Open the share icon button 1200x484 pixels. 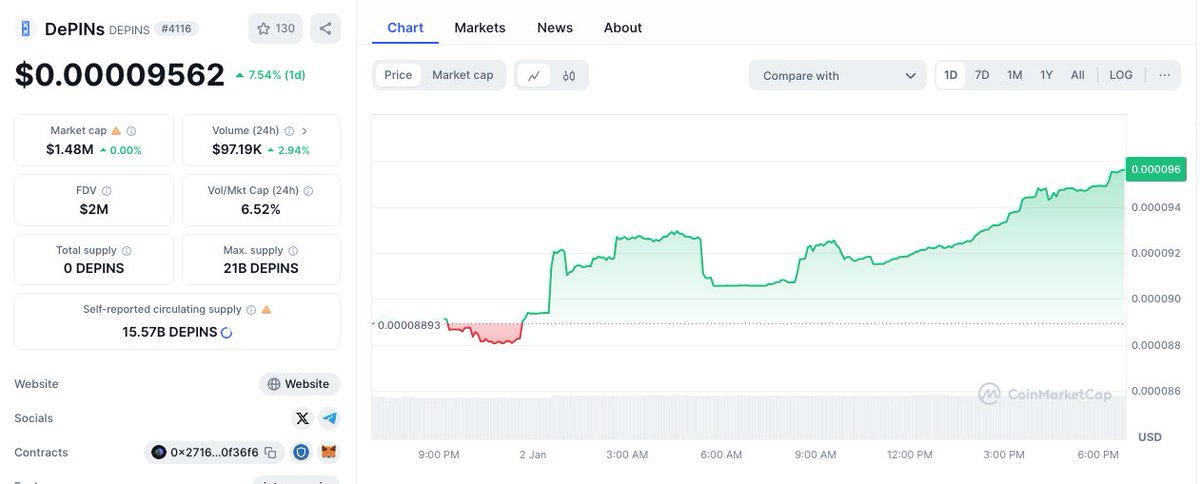coord(325,28)
